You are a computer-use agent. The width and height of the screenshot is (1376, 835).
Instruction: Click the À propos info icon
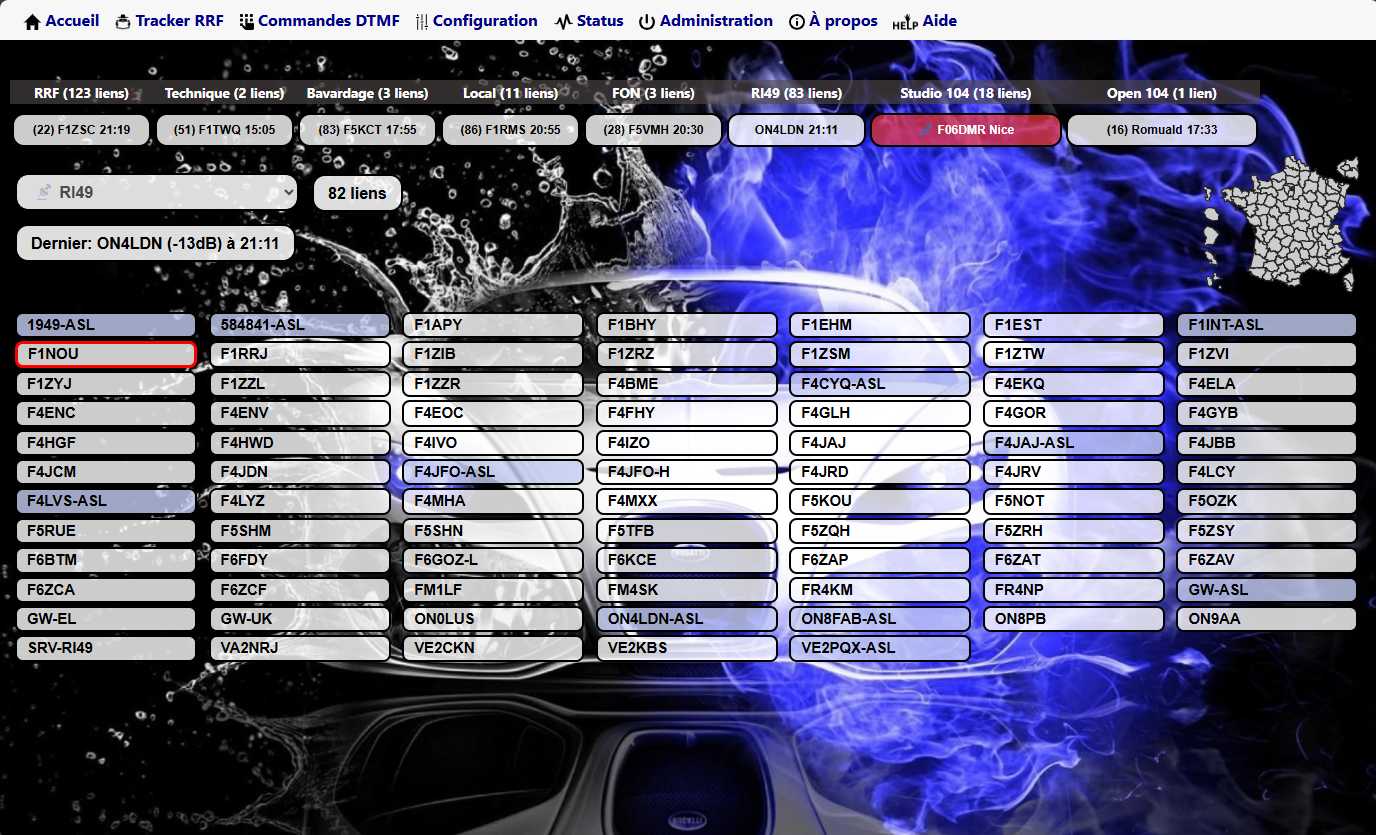pos(797,21)
